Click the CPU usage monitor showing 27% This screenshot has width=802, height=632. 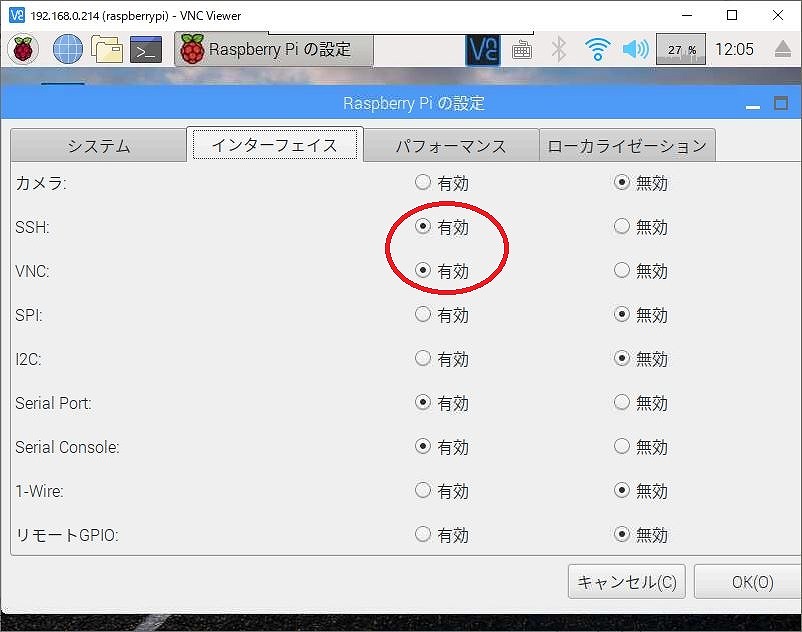pyautogui.click(x=681, y=50)
